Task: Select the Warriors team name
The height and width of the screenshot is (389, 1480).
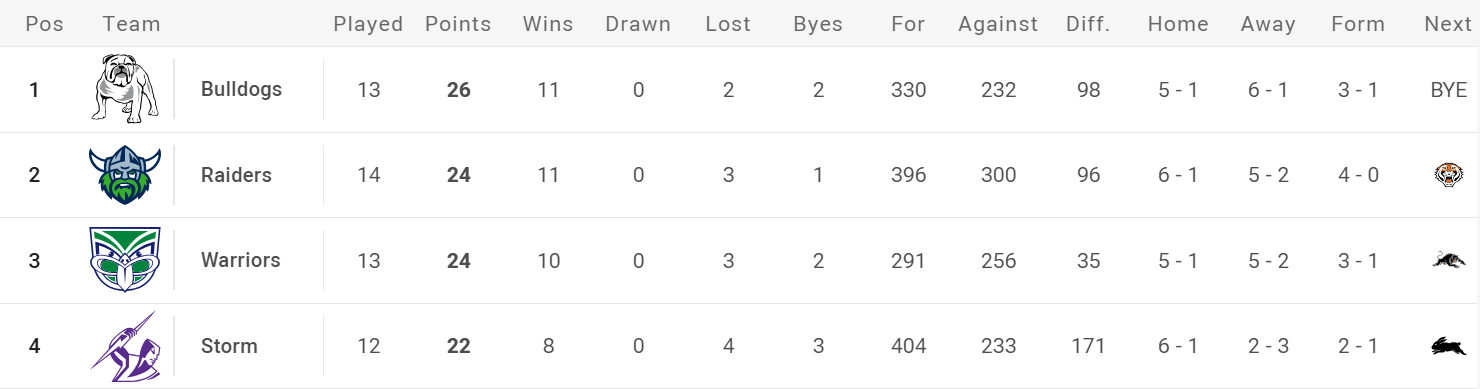Action: pyautogui.click(x=241, y=260)
